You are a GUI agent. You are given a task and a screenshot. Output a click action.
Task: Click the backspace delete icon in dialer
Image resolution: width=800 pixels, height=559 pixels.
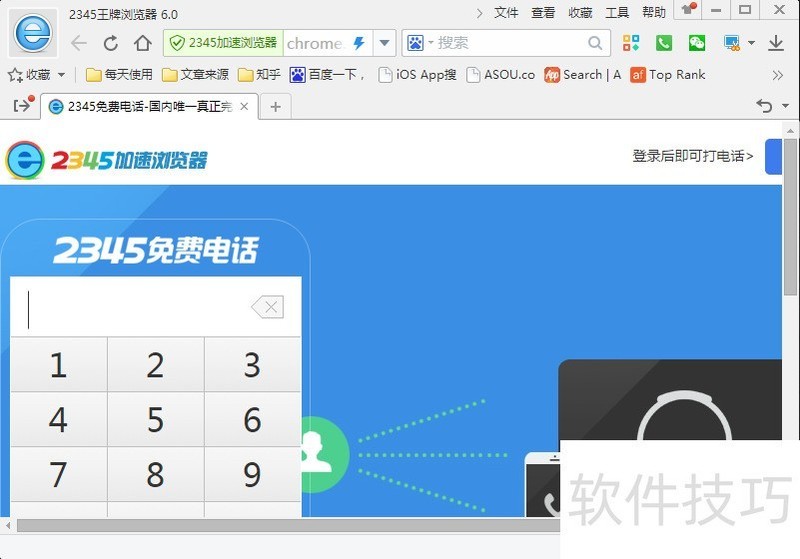[268, 307]
